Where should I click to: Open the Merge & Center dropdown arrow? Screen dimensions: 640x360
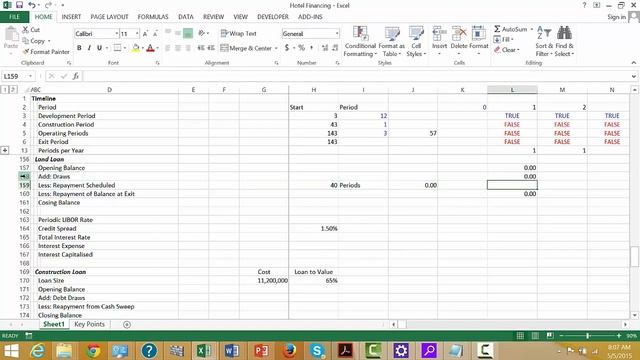point(276,48)
